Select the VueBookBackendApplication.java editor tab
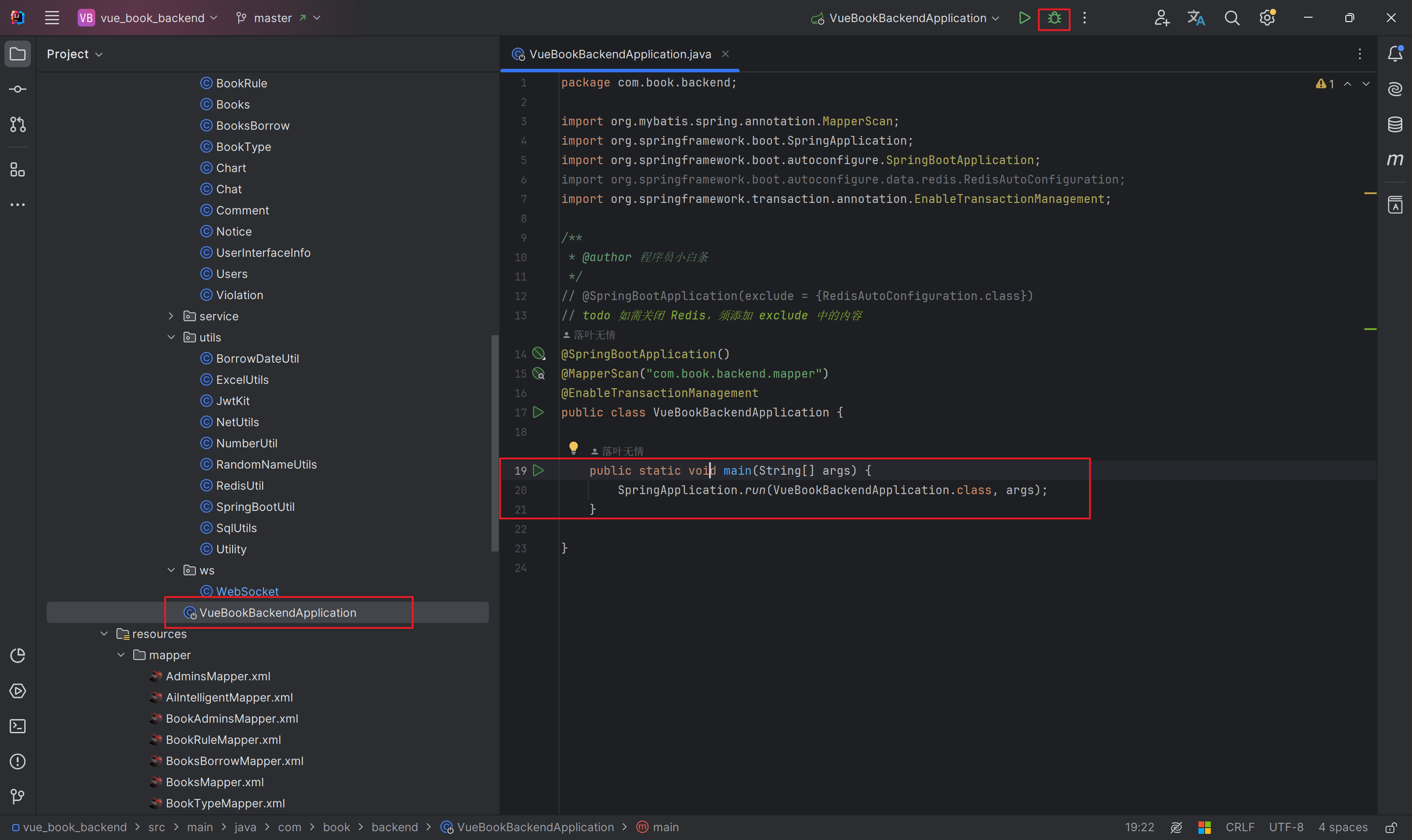1412x840 pixels. click(x=620, y=54)
